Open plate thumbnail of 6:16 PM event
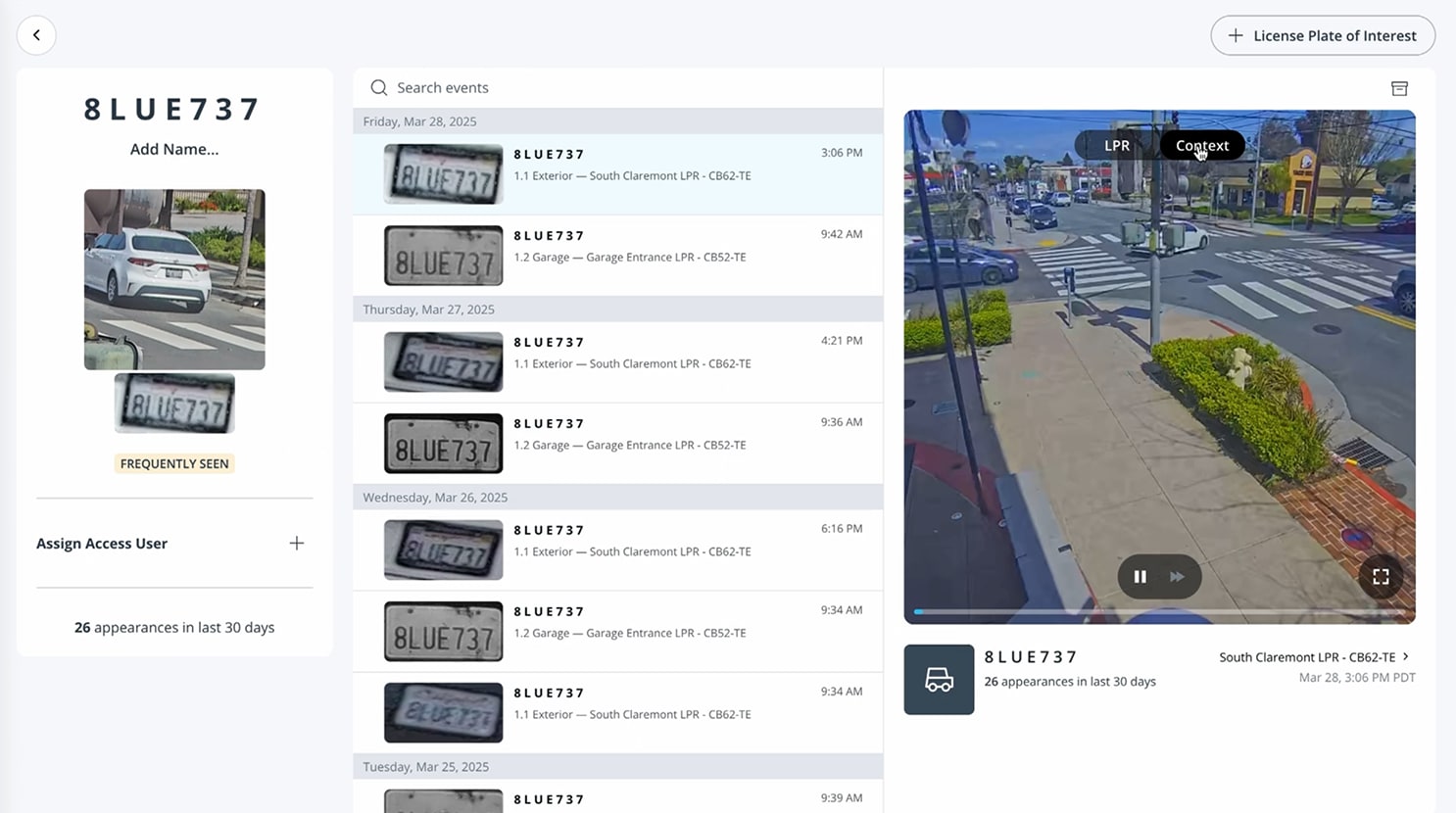Viewport: 1456px width, 813px height. [x=443, y=550]
